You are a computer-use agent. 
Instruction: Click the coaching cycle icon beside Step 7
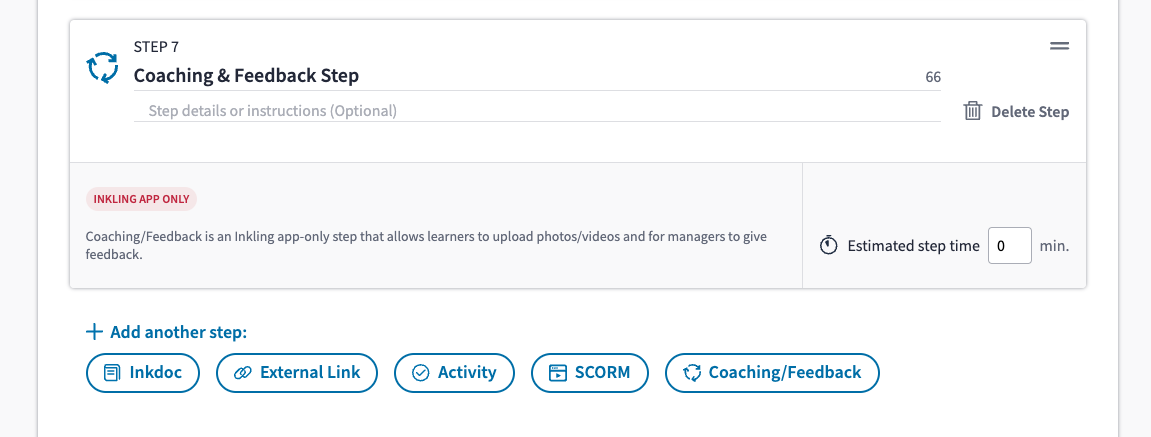pos(102,68)
